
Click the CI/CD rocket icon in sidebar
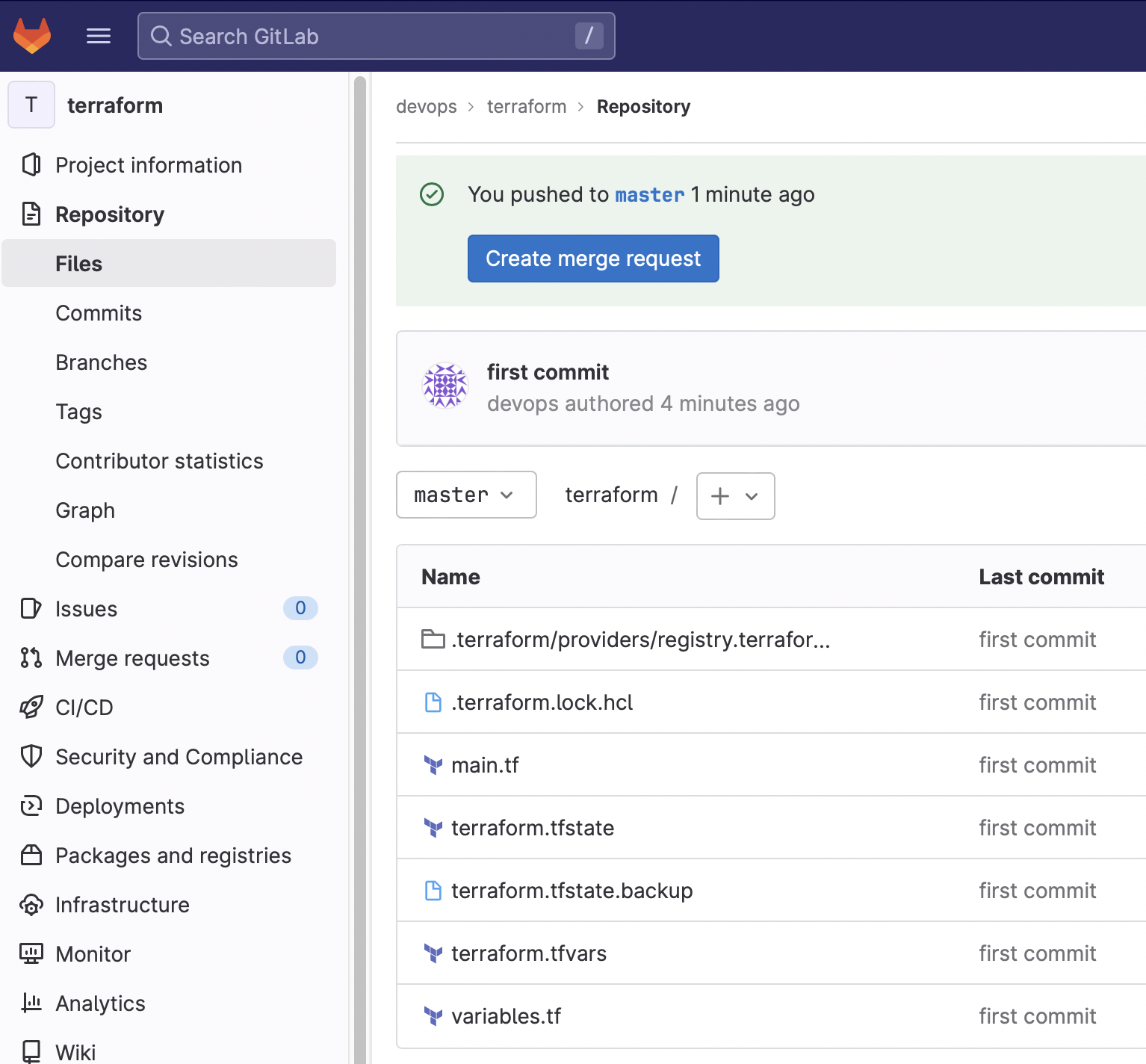tap(31, 707)
